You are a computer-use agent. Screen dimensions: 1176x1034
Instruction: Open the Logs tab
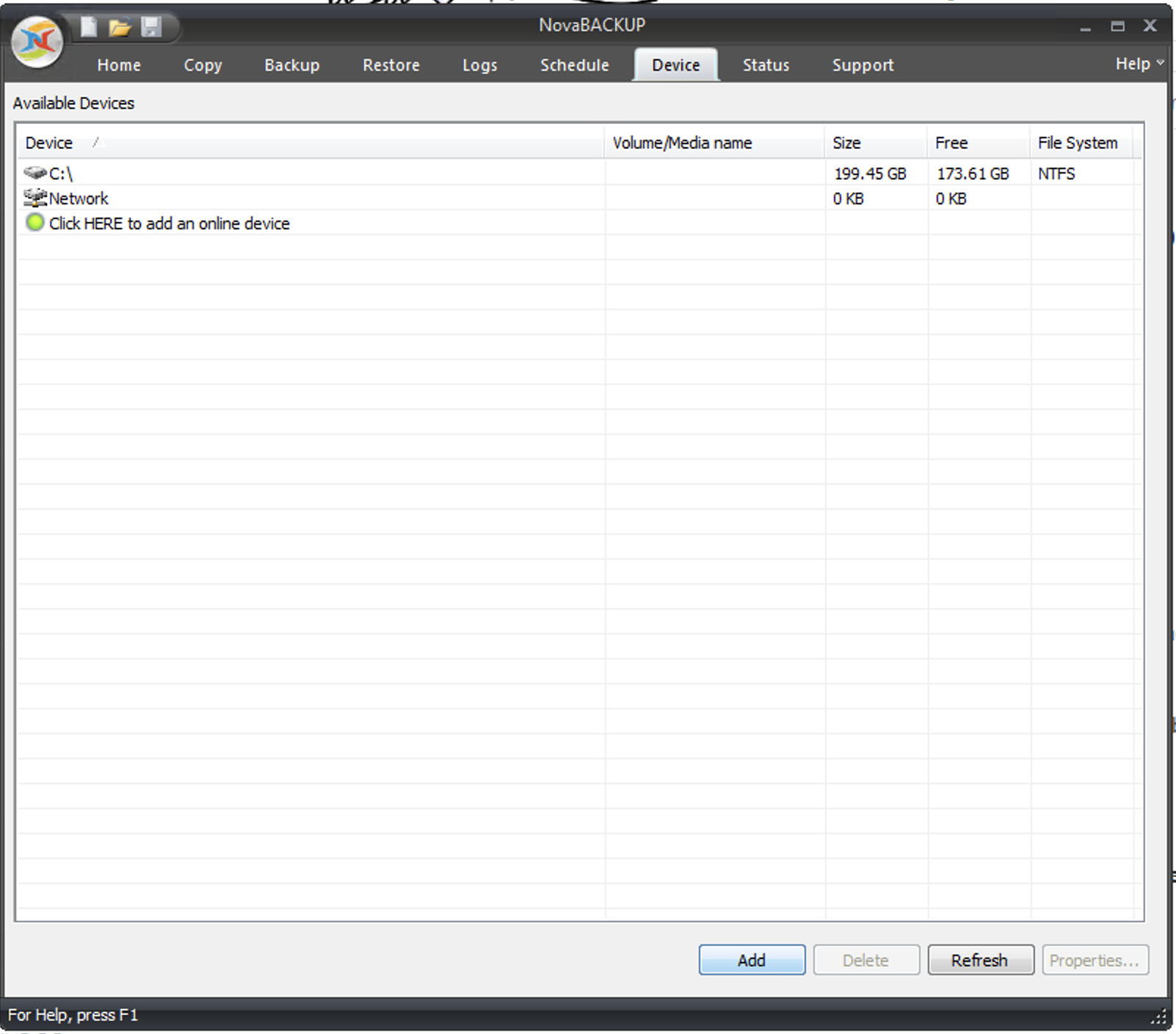click(x=480, y=65)
